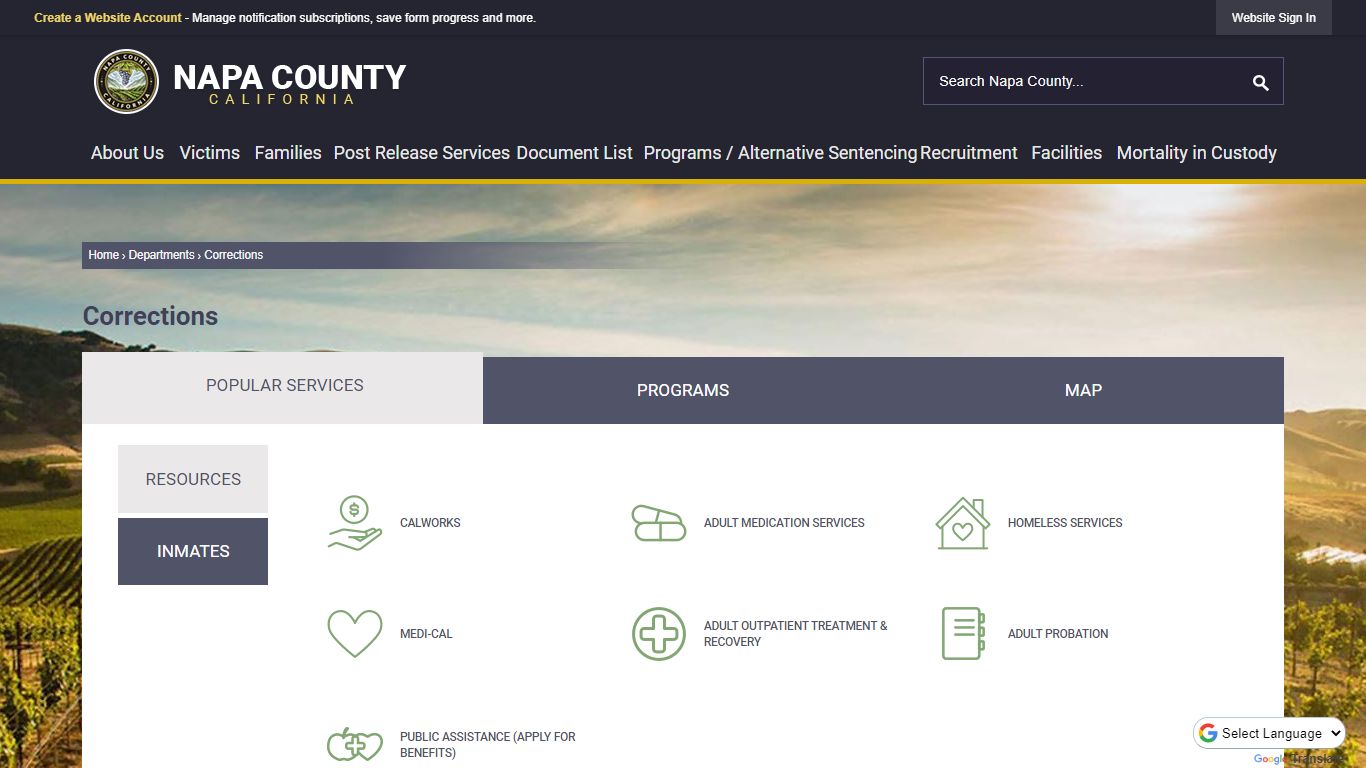
Task: Switch to the Programs tab
Action: [683, 391]
